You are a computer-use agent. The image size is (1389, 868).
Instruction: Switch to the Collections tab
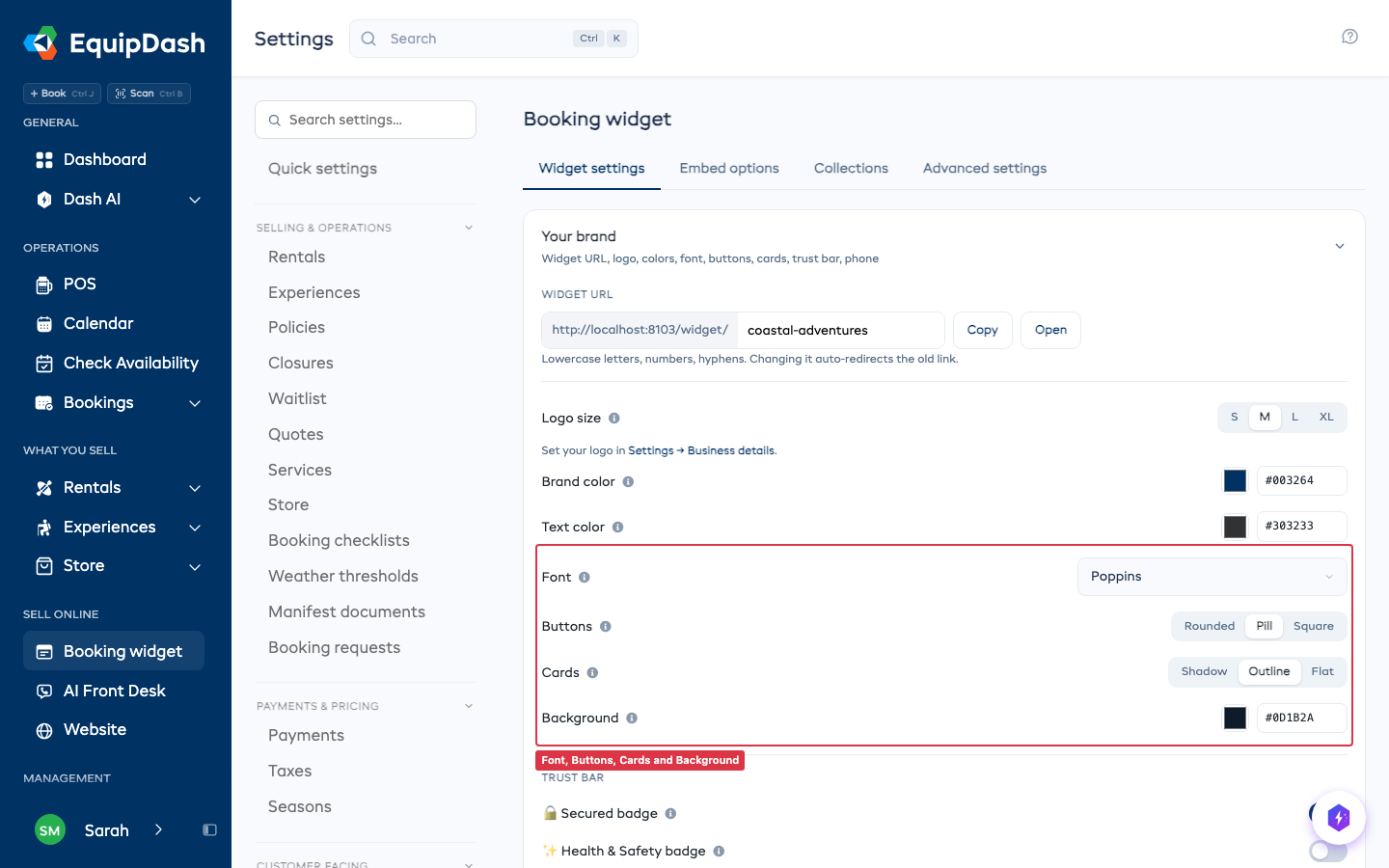pyautogui.click(x=851, y=168)
